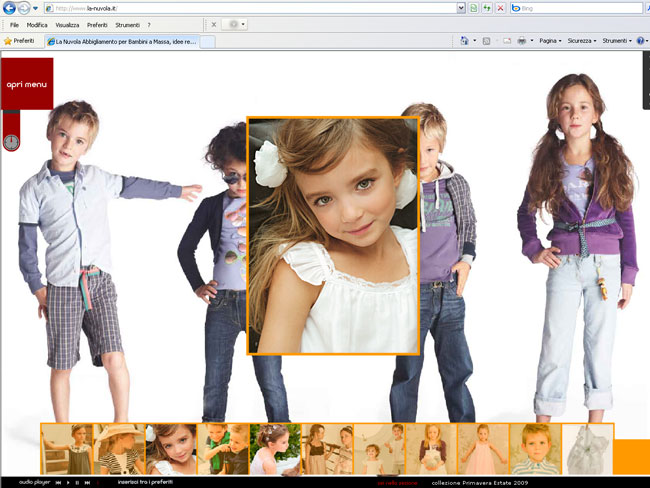The width and height of the screenshot is (650, 488).
Task: Go back using the browser Back arrow
Action: [x=9, y=7]
